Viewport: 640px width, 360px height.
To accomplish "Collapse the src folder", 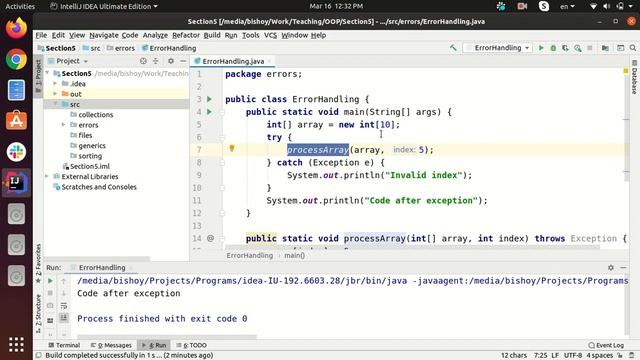I will [55, 104].
